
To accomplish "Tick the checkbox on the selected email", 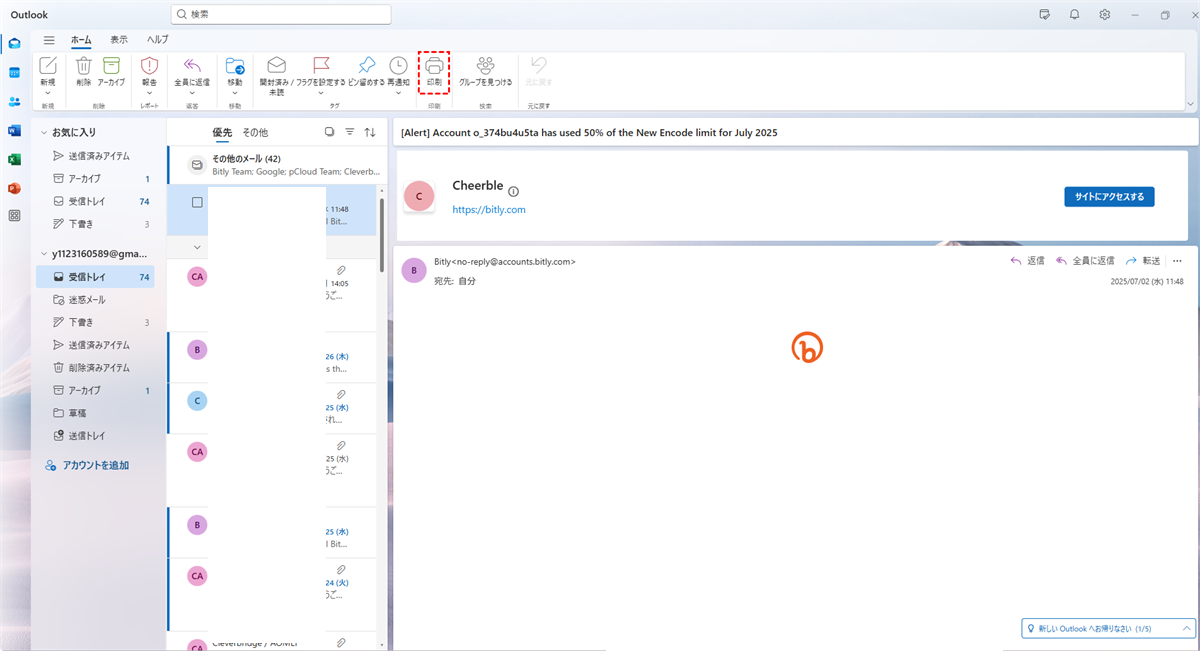I will point(197,202).
